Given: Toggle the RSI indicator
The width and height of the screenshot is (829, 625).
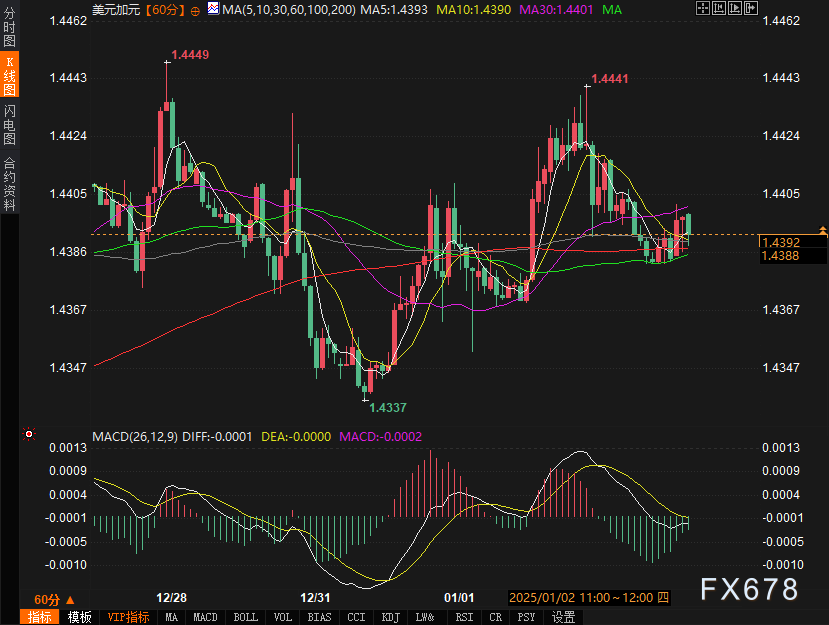Looking at the screenshot, I should tap(464, 617).
